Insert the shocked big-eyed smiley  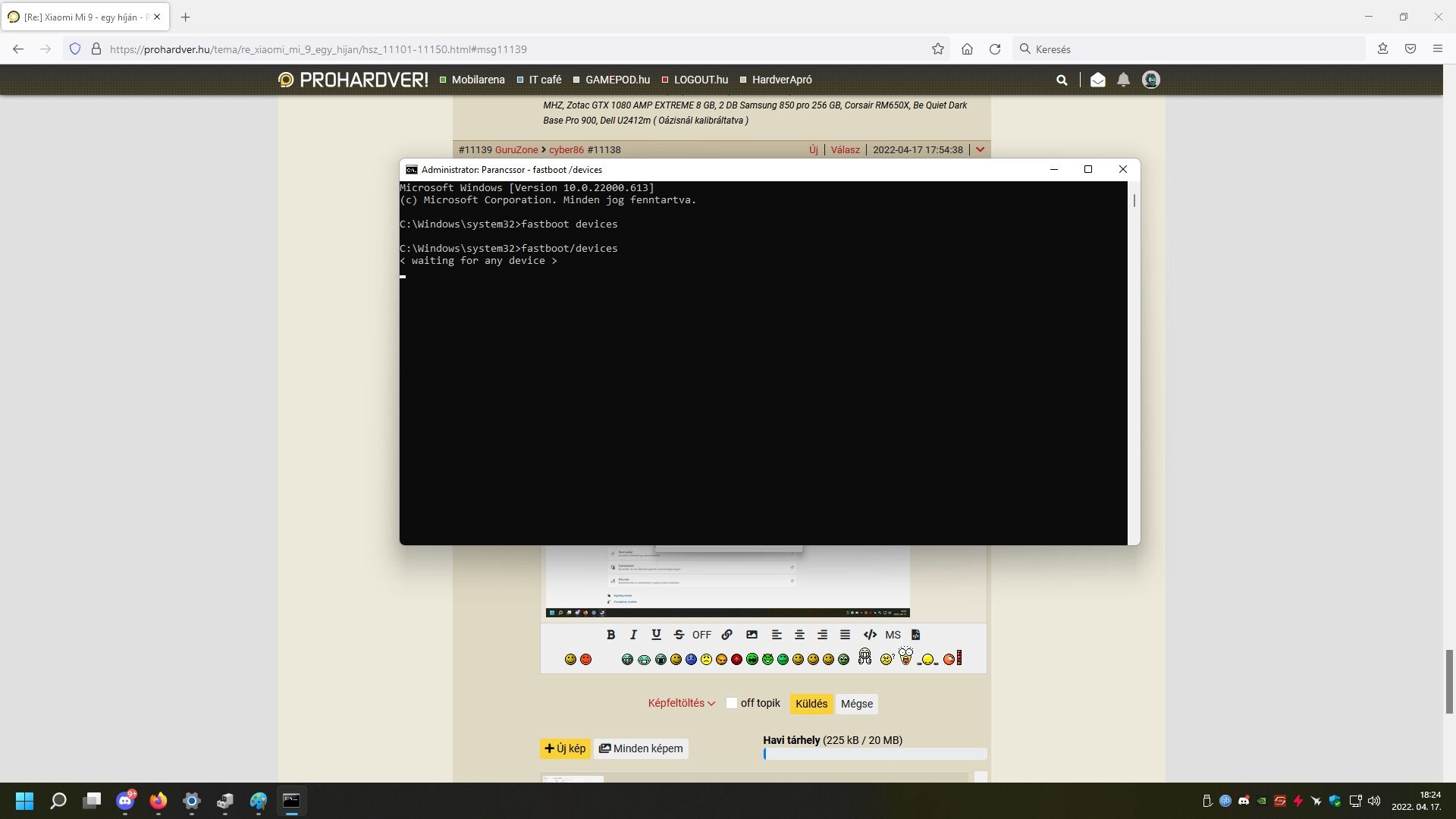[905, 656]
